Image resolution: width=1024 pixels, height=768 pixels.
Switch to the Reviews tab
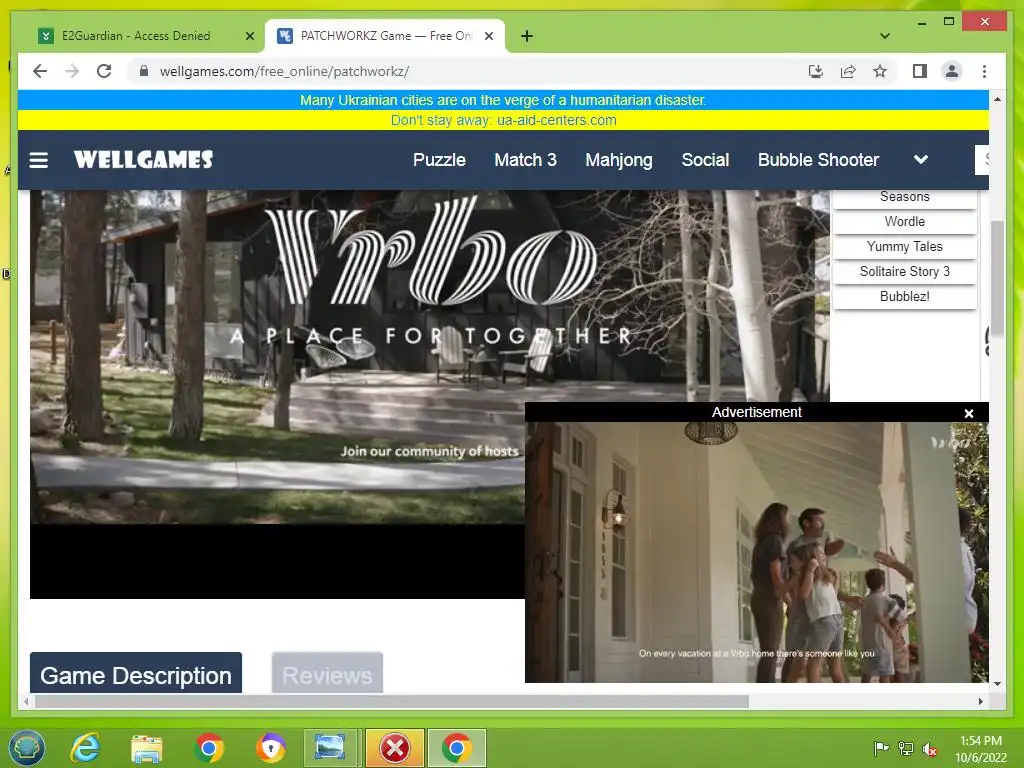(x=327, y=673)
